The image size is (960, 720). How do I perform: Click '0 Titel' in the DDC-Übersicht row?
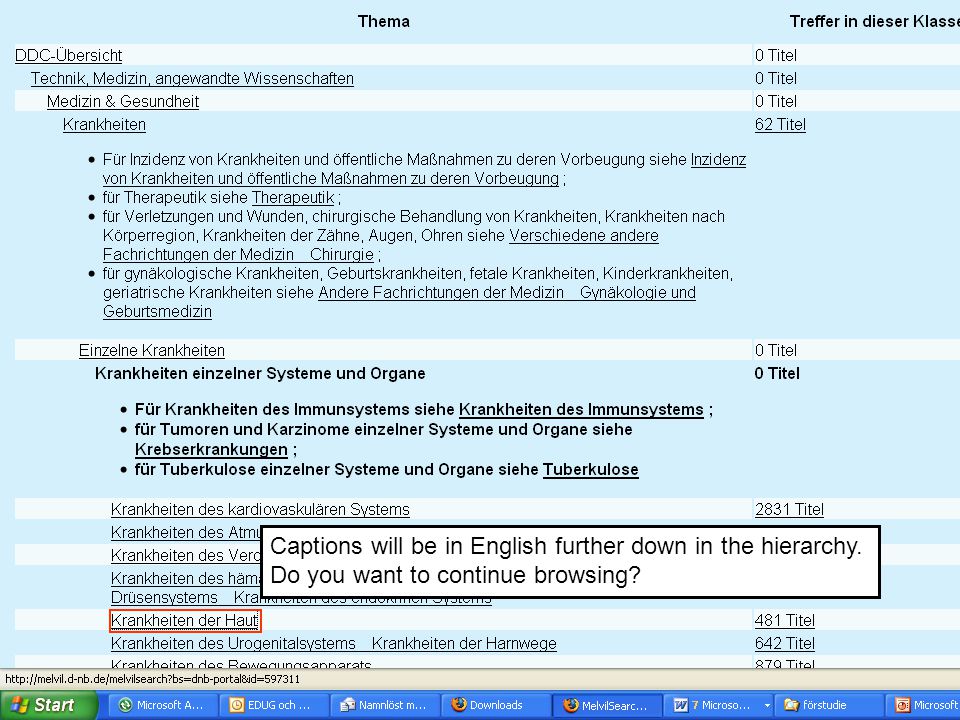(x=776, y=55)
